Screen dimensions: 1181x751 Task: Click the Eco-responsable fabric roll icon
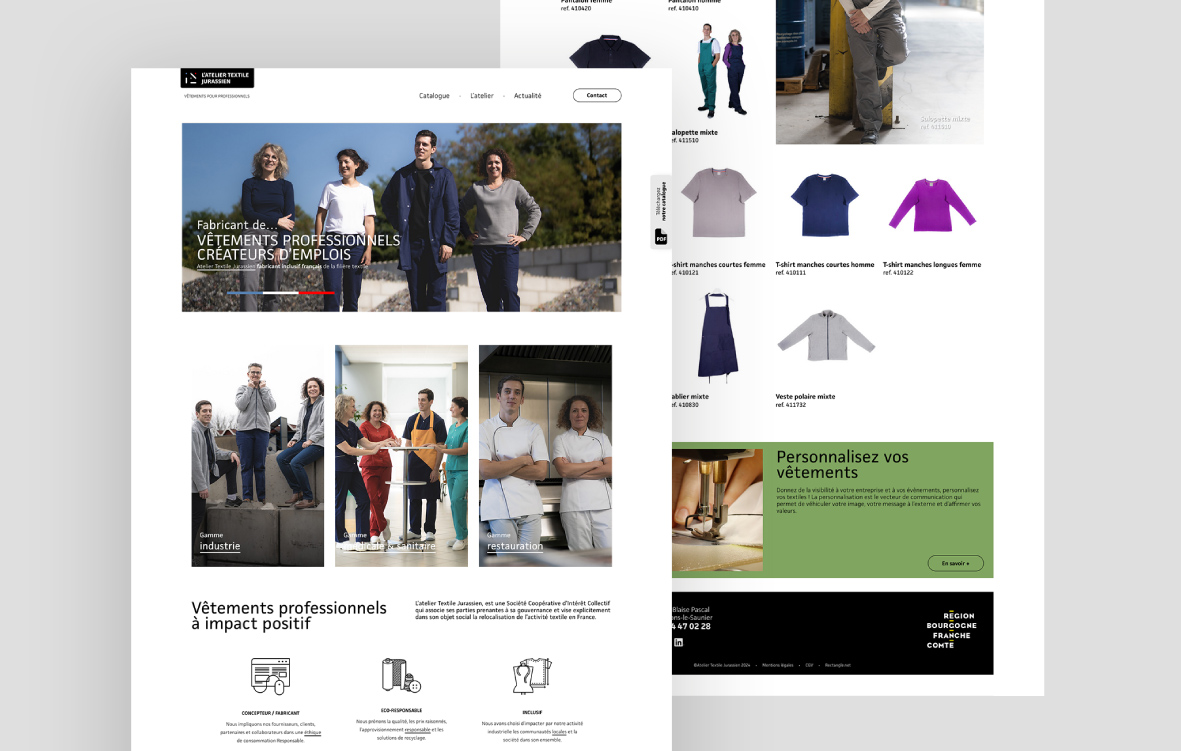pos(400,676)
